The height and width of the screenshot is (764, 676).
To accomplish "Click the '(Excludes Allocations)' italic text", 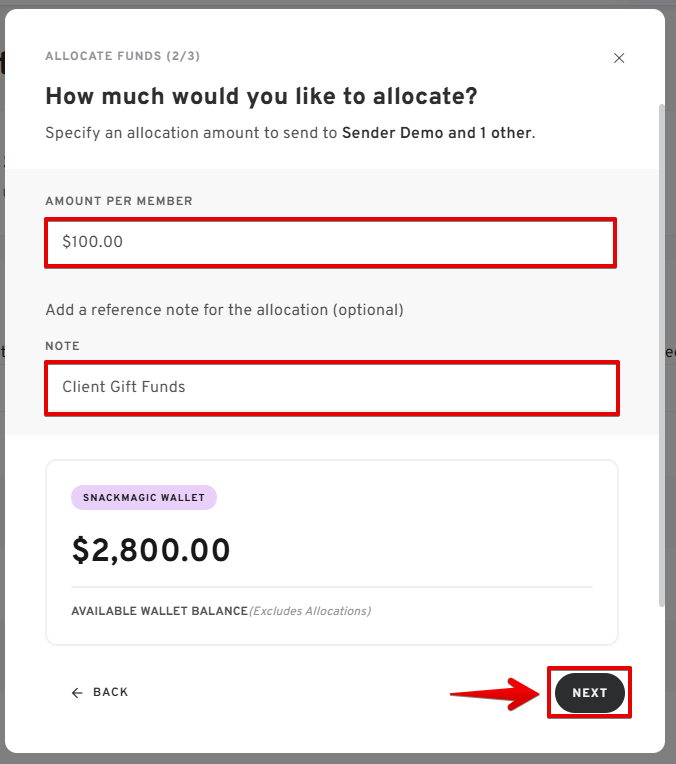I will tap(309, 611).
